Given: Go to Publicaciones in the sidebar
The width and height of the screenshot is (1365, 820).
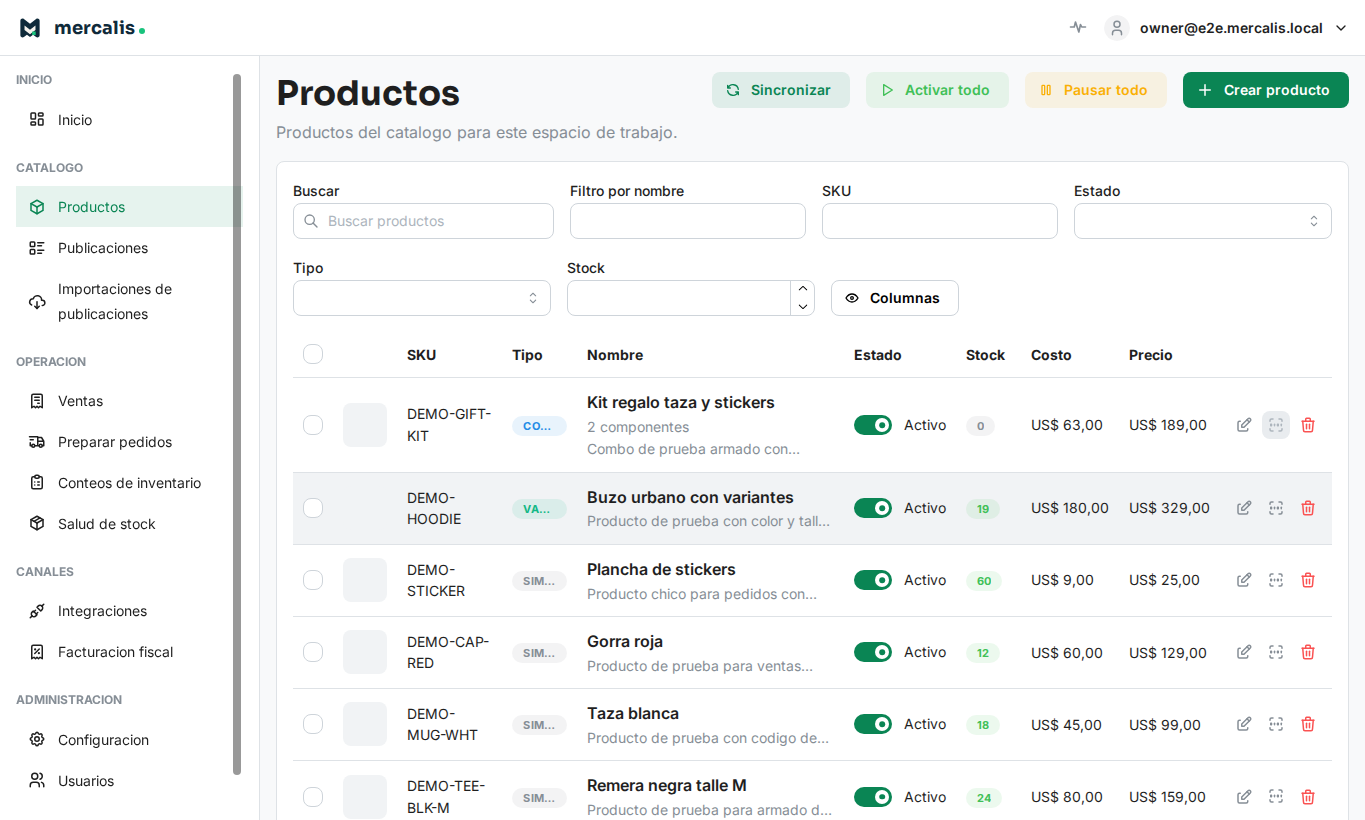Looking at the screenshot, I should click(129, 248).
